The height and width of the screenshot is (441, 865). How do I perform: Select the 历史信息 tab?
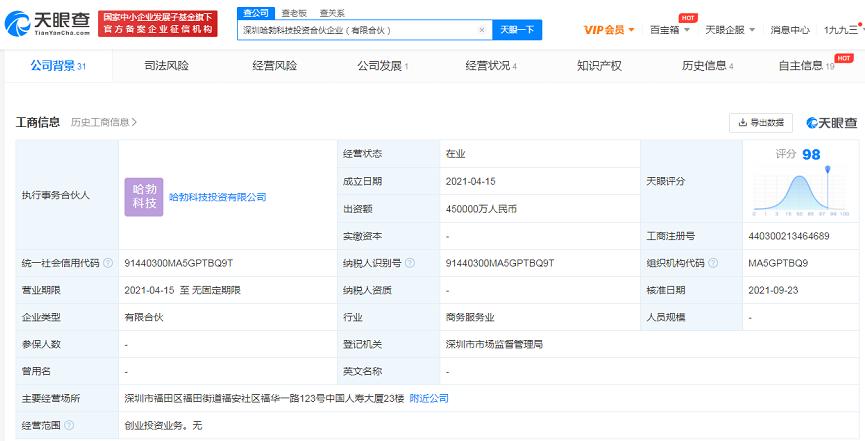(x=707, y=66)
